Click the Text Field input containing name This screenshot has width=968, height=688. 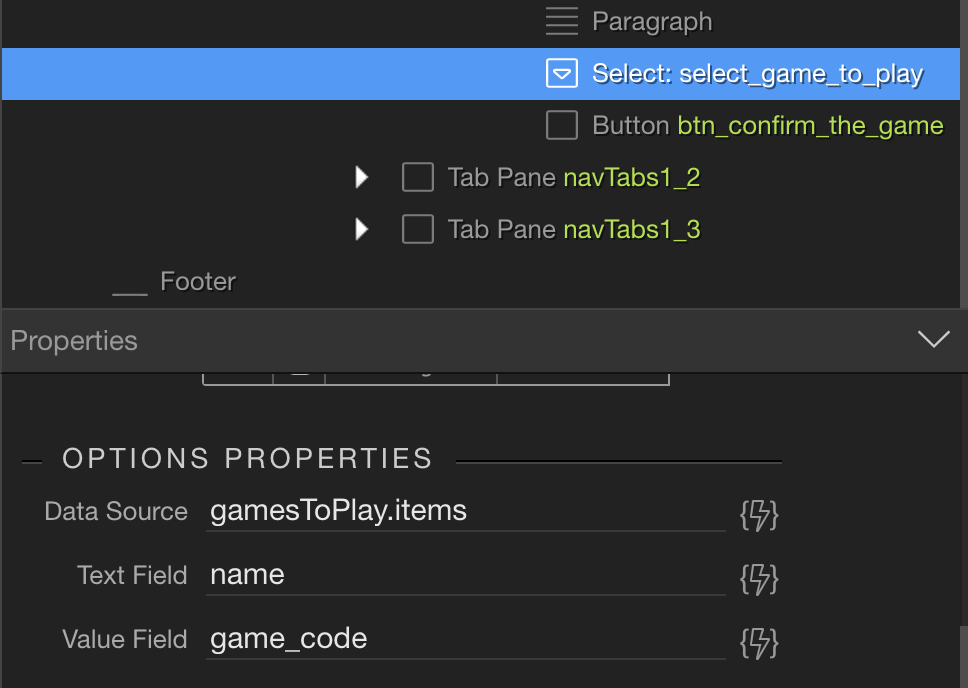point(465,576)
